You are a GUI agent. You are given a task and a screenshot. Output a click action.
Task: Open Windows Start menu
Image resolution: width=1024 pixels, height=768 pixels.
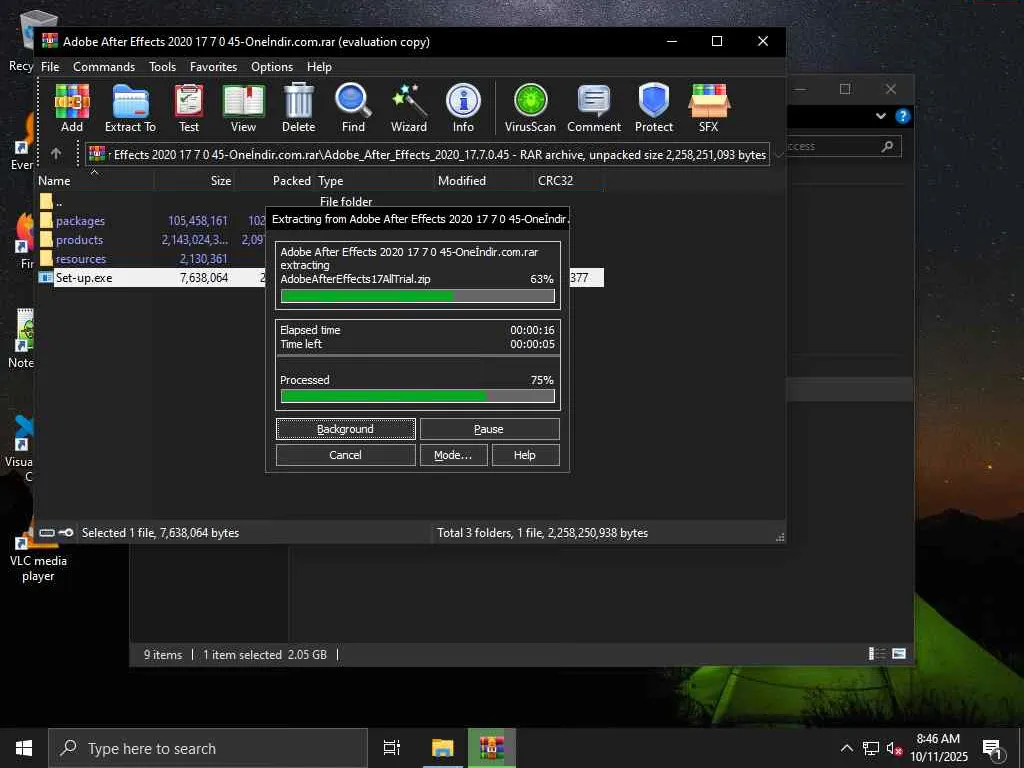tap(24, 748)
